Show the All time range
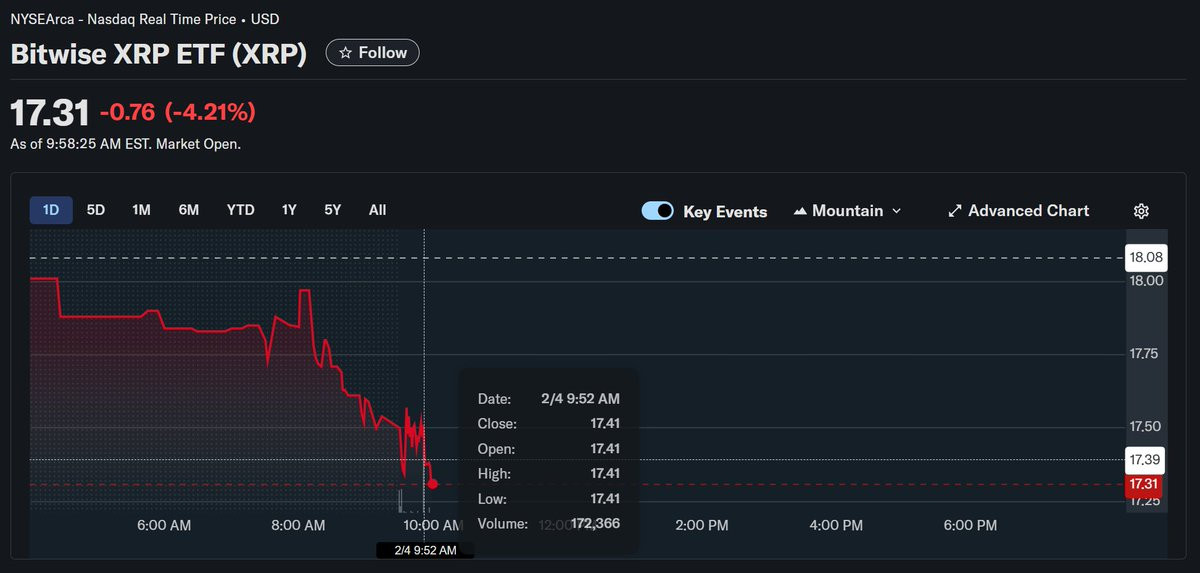This screenshot has height=573, width=1200. click(x=377, y=210)
